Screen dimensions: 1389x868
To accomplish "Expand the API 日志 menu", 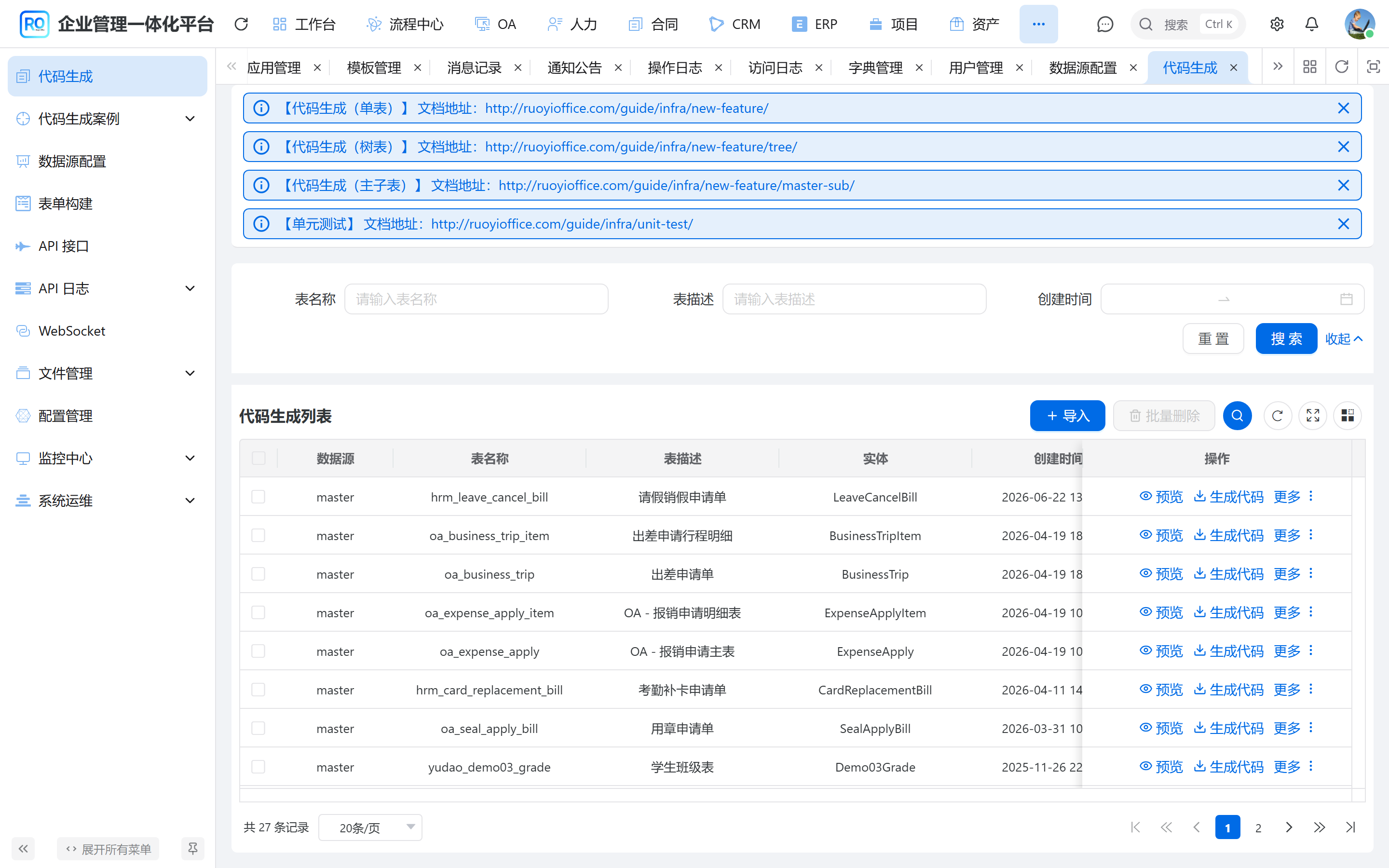I will 108,288.
